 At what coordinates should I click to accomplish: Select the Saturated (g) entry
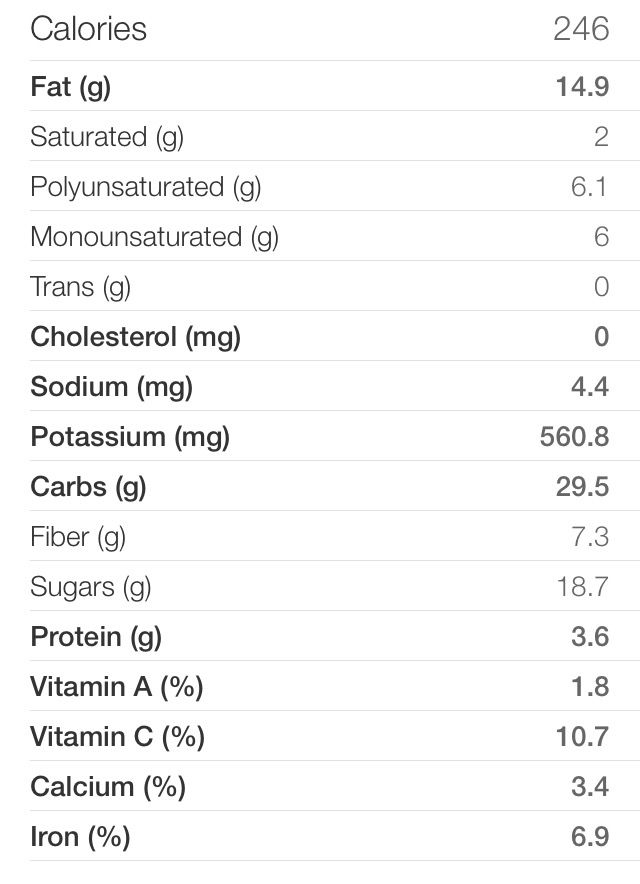coord(320,136)
